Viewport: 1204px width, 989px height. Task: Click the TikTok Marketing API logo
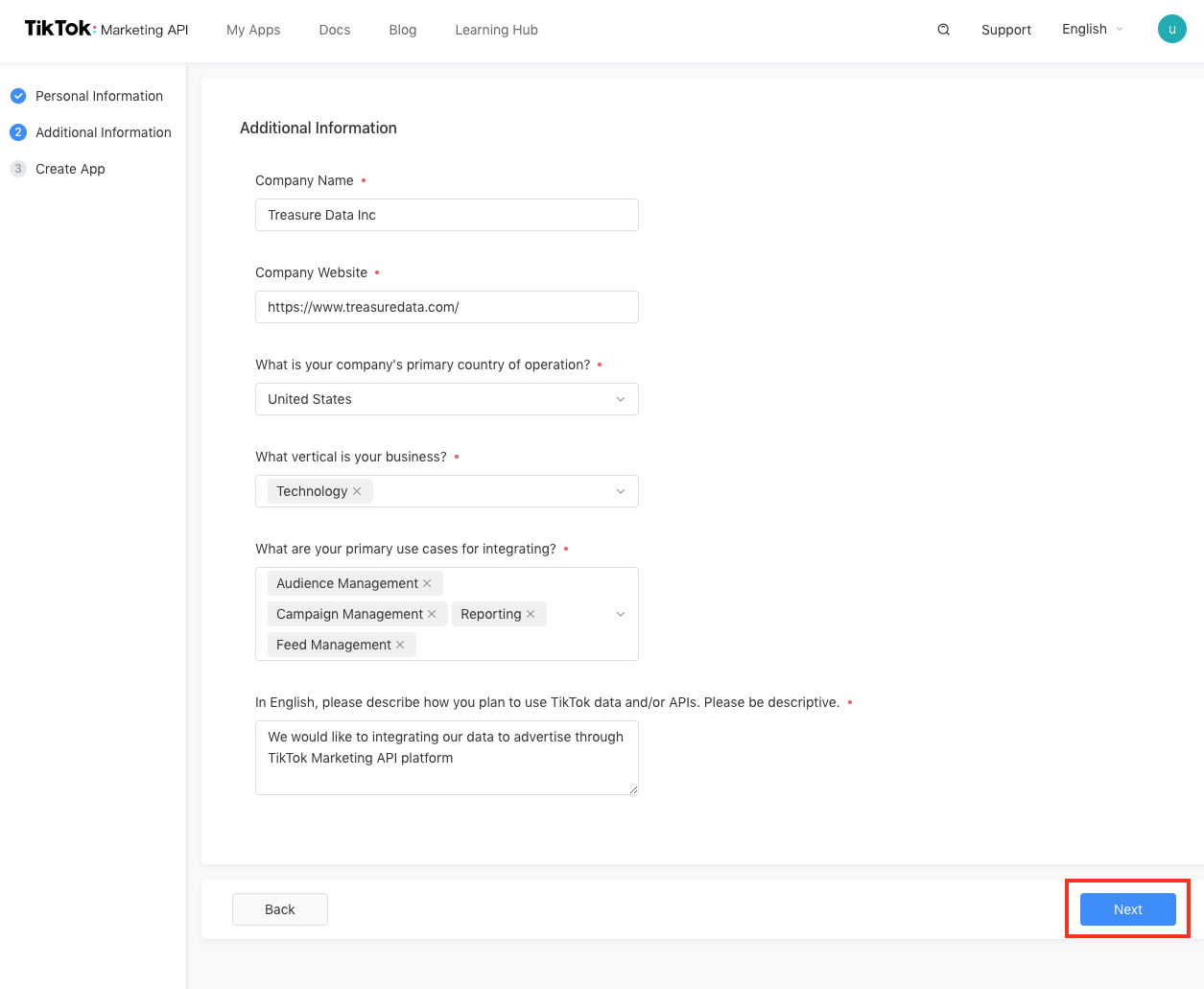click(x=106, y=29)
